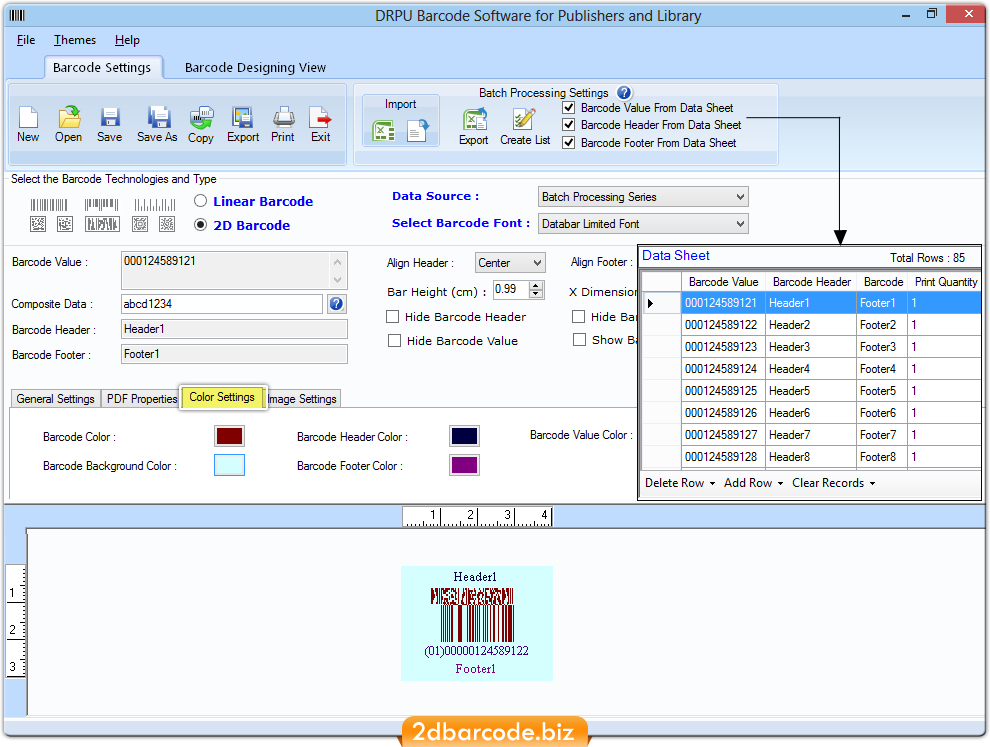990x747 pixels.
Task: Select last 2D barcode sample icon
Action: [x=167, y=224]
